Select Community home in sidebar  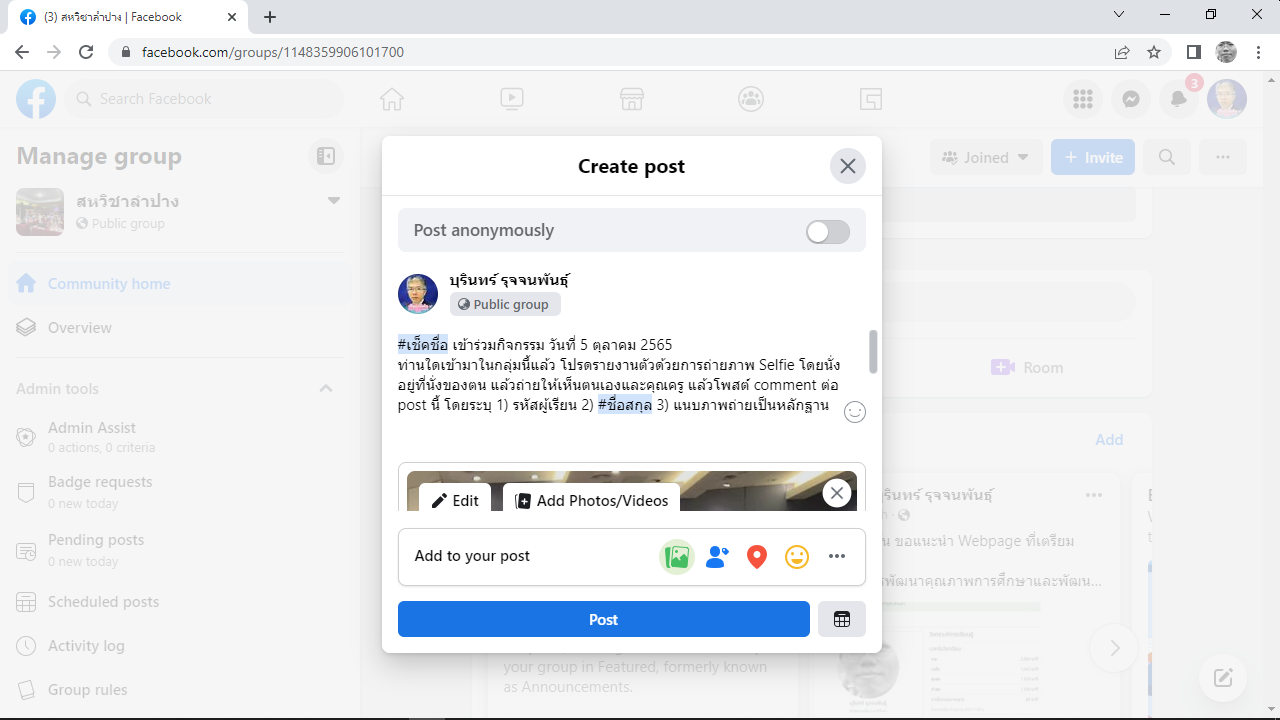180,284
